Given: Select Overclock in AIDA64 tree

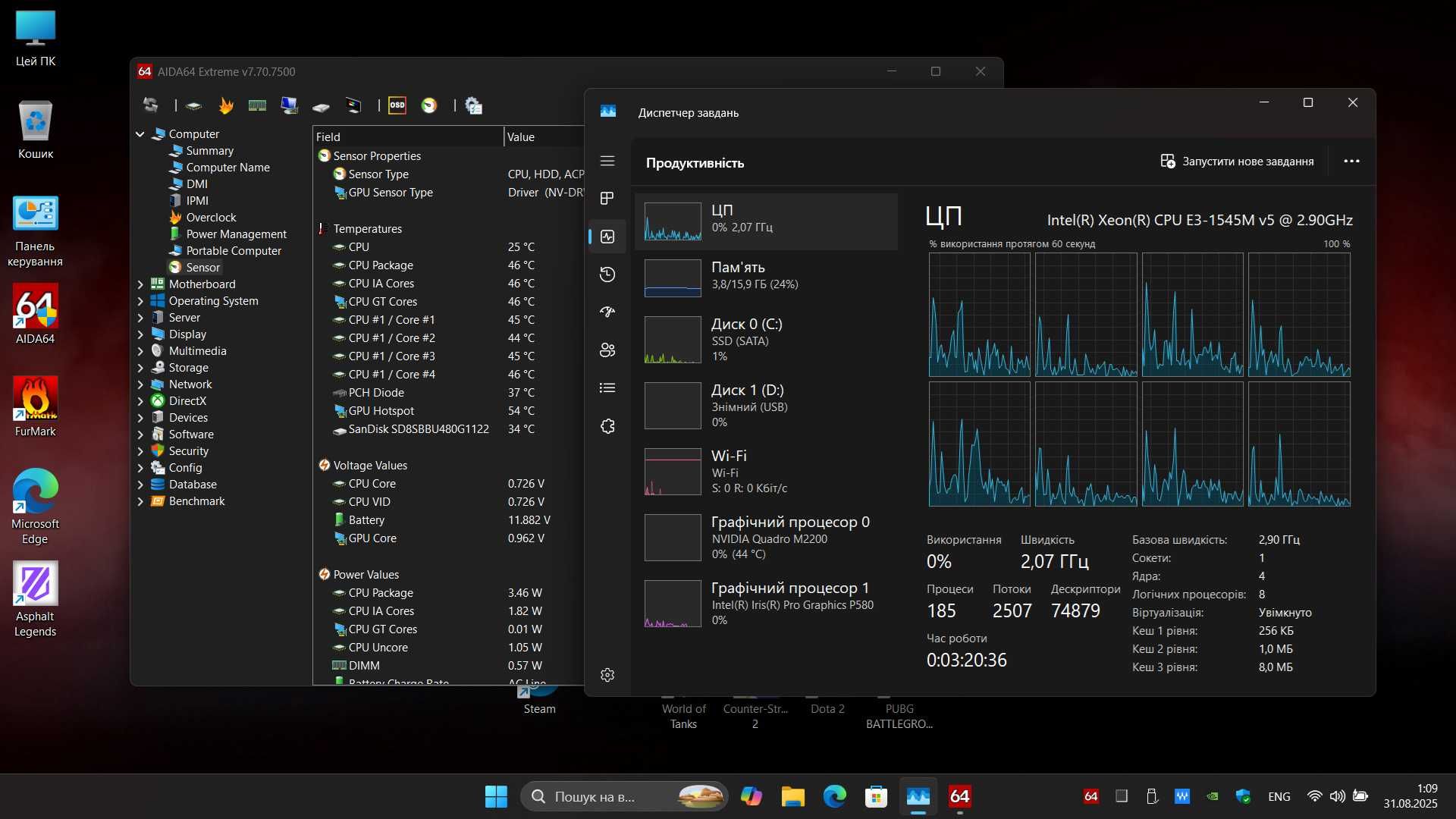Looking at the screenshot, I should (211, 218).
